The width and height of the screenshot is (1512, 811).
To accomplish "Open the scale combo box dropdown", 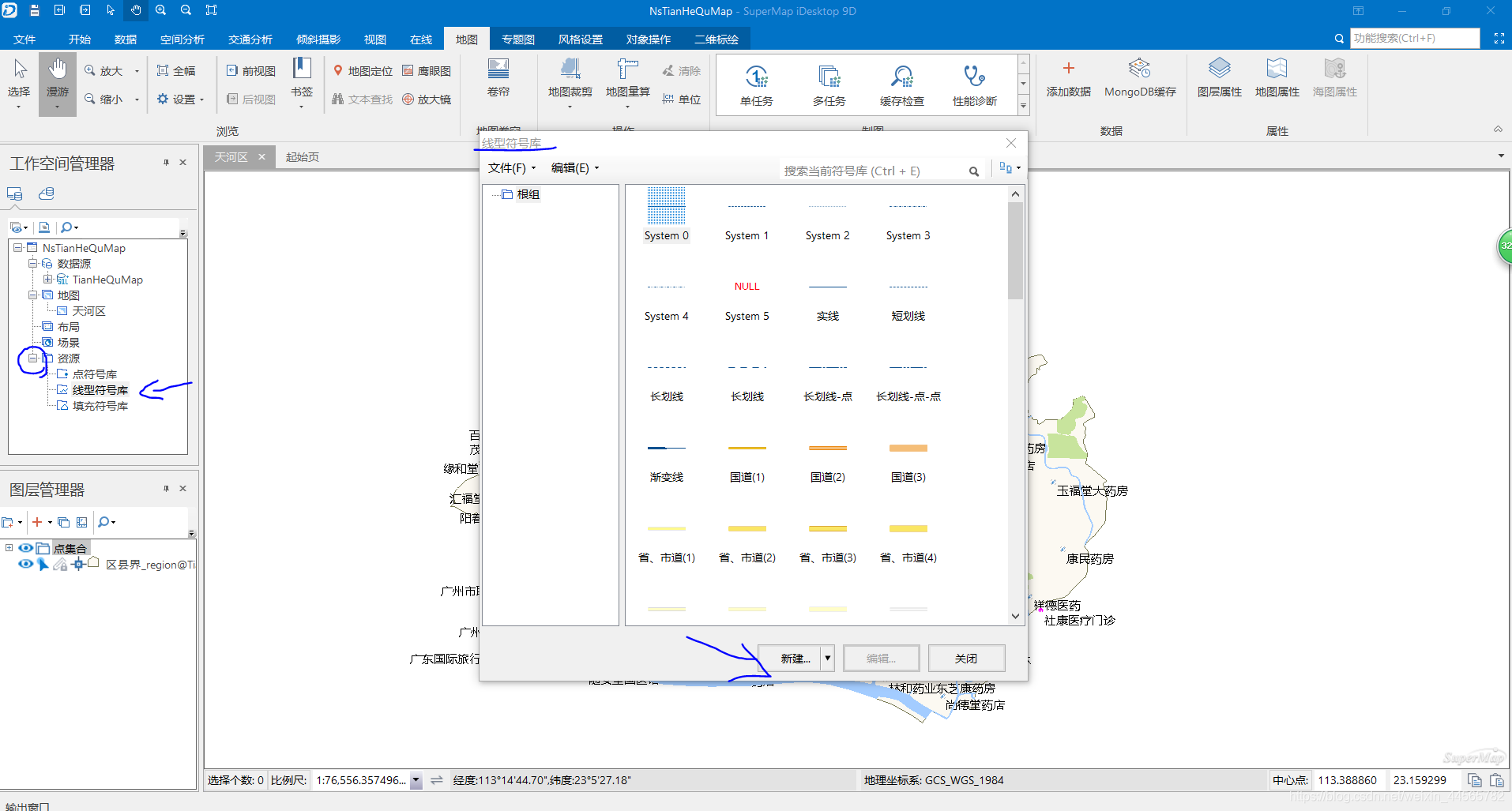I will coord(416,780).
